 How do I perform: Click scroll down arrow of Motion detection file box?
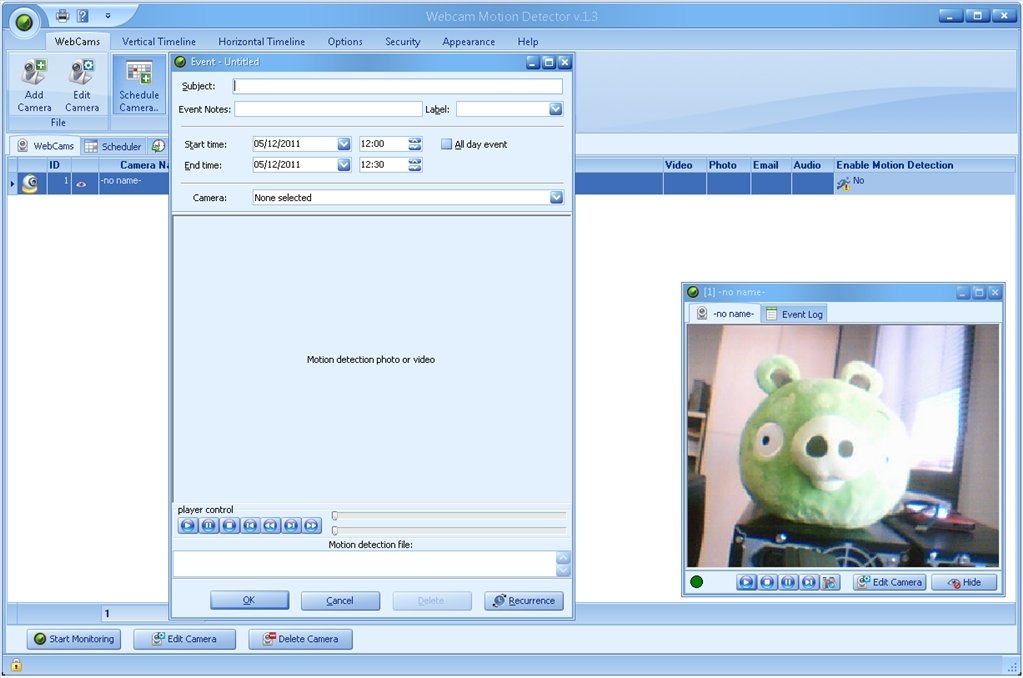[563, 570]
